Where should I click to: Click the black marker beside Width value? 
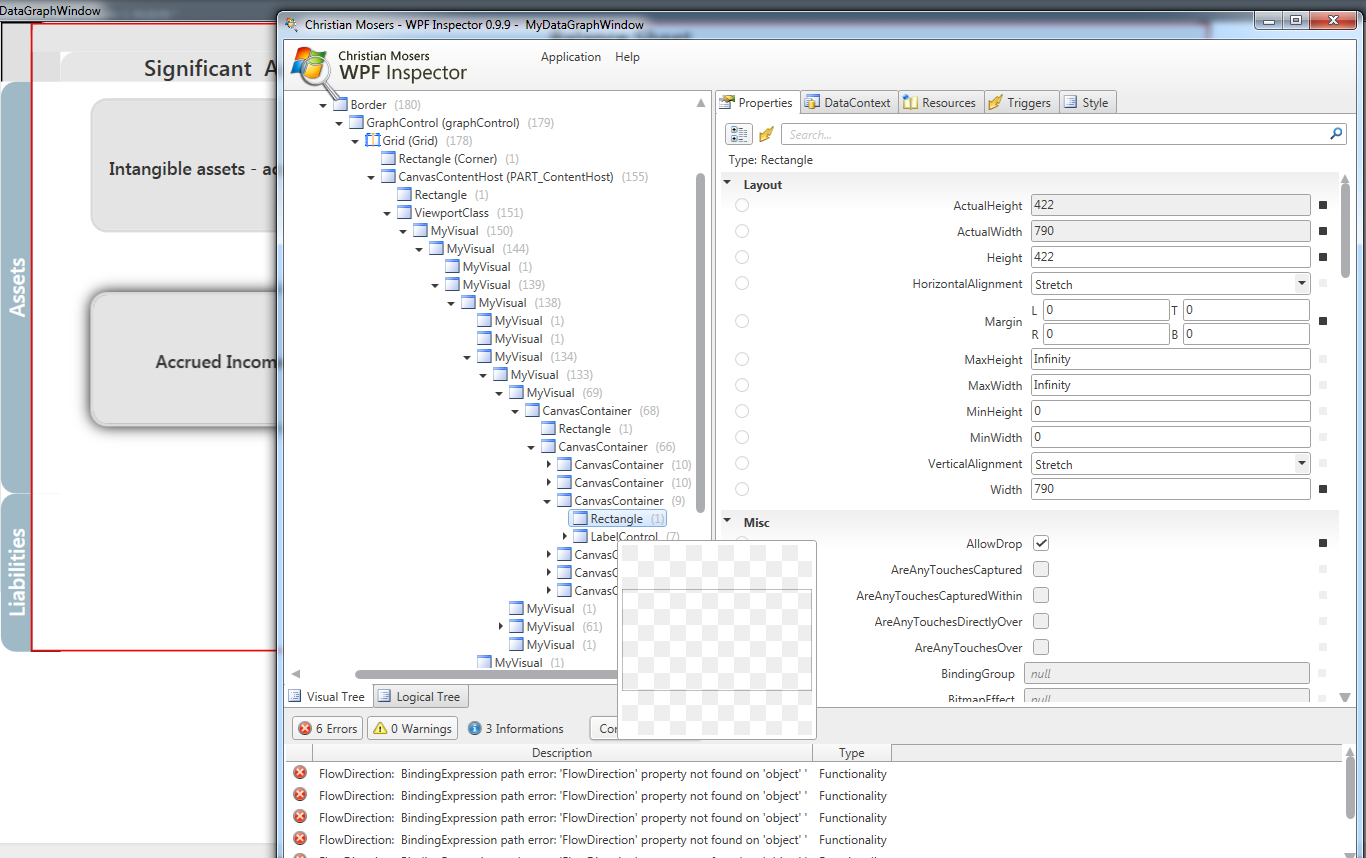(1323, 489)
